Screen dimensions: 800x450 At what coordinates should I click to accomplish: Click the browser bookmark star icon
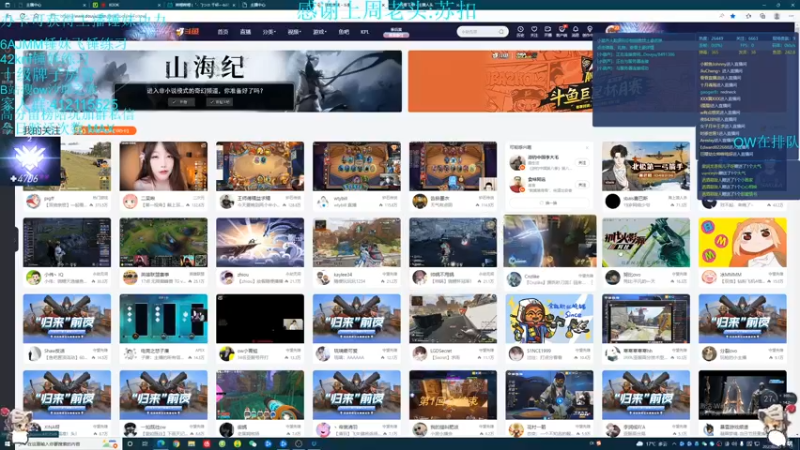[x=733, y=16]
